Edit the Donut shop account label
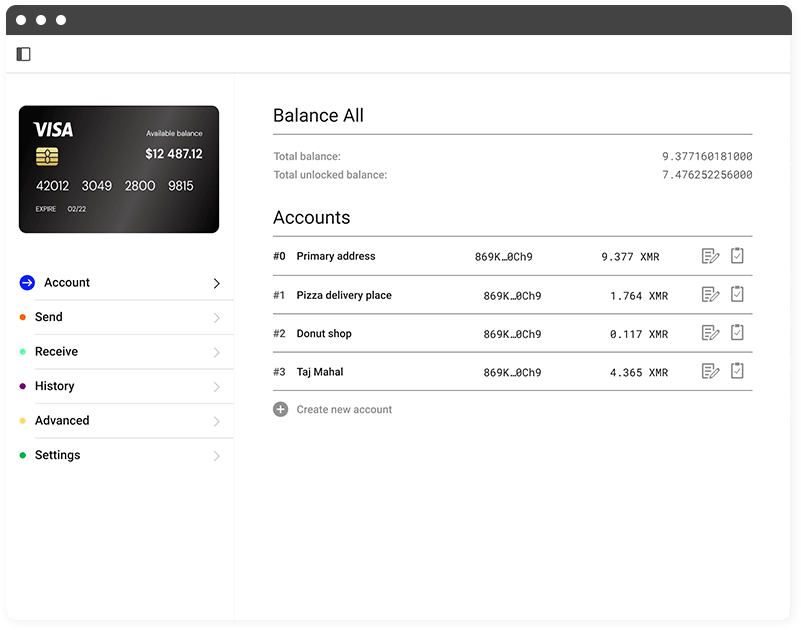This screenshot has width=801, height=630. pos(710,333)
